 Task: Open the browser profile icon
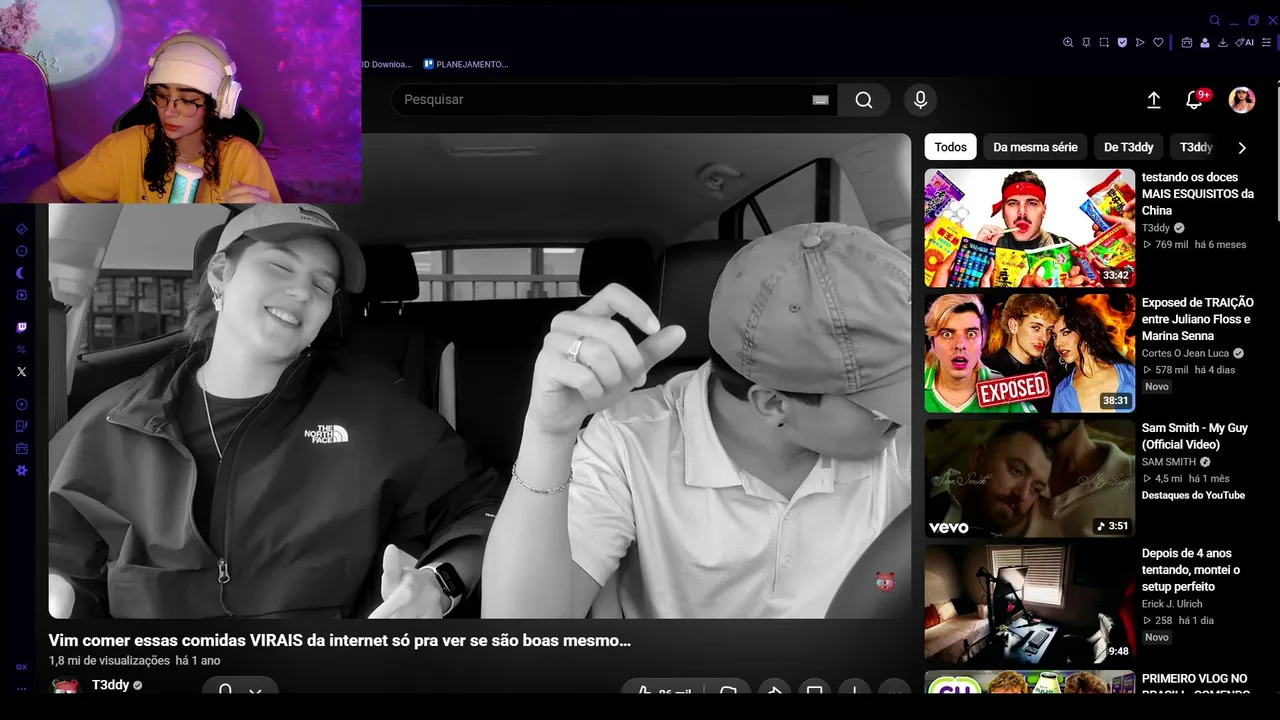click(x=1205, y=43)
